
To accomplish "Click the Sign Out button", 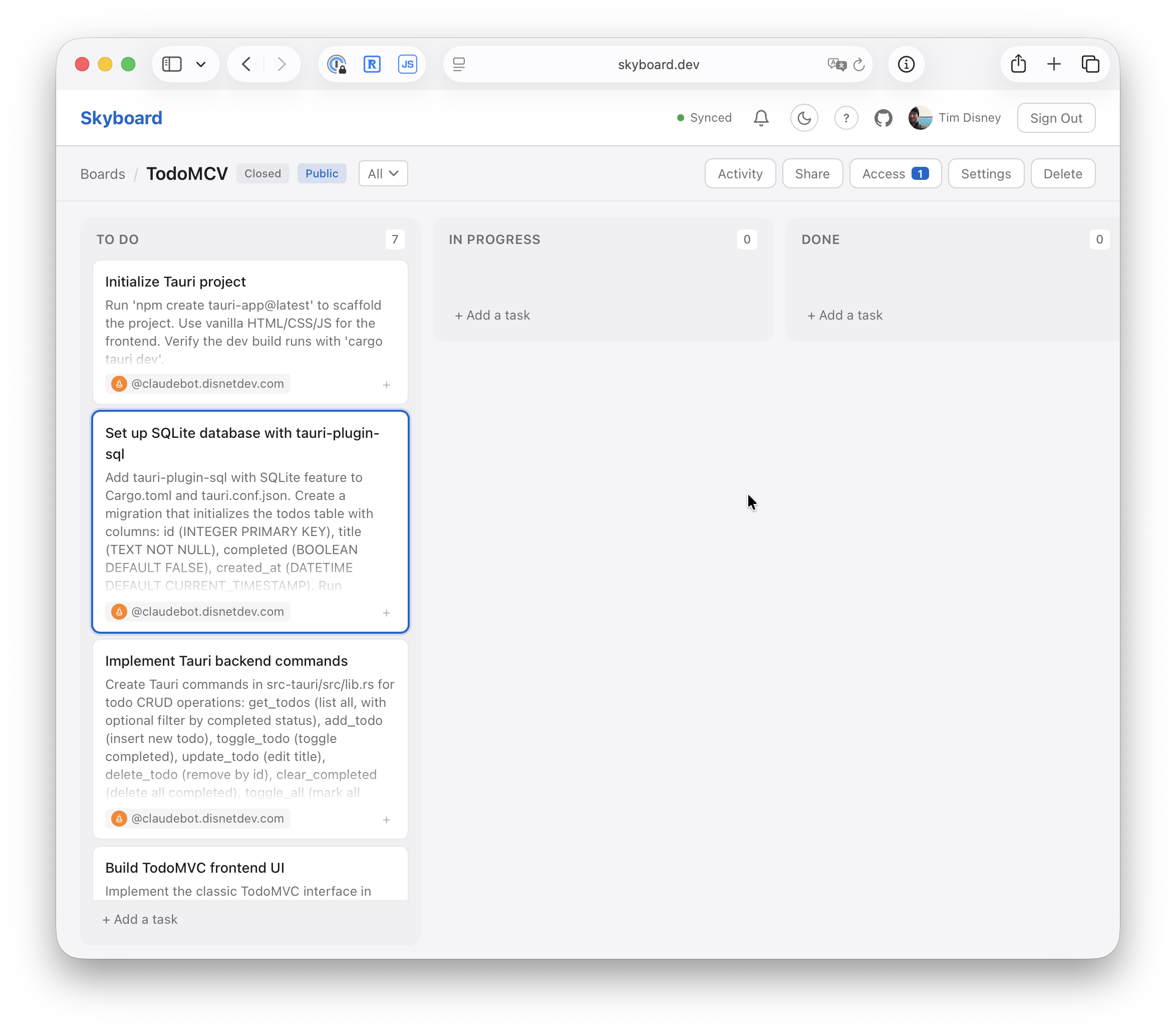I will coord(1055,118).
